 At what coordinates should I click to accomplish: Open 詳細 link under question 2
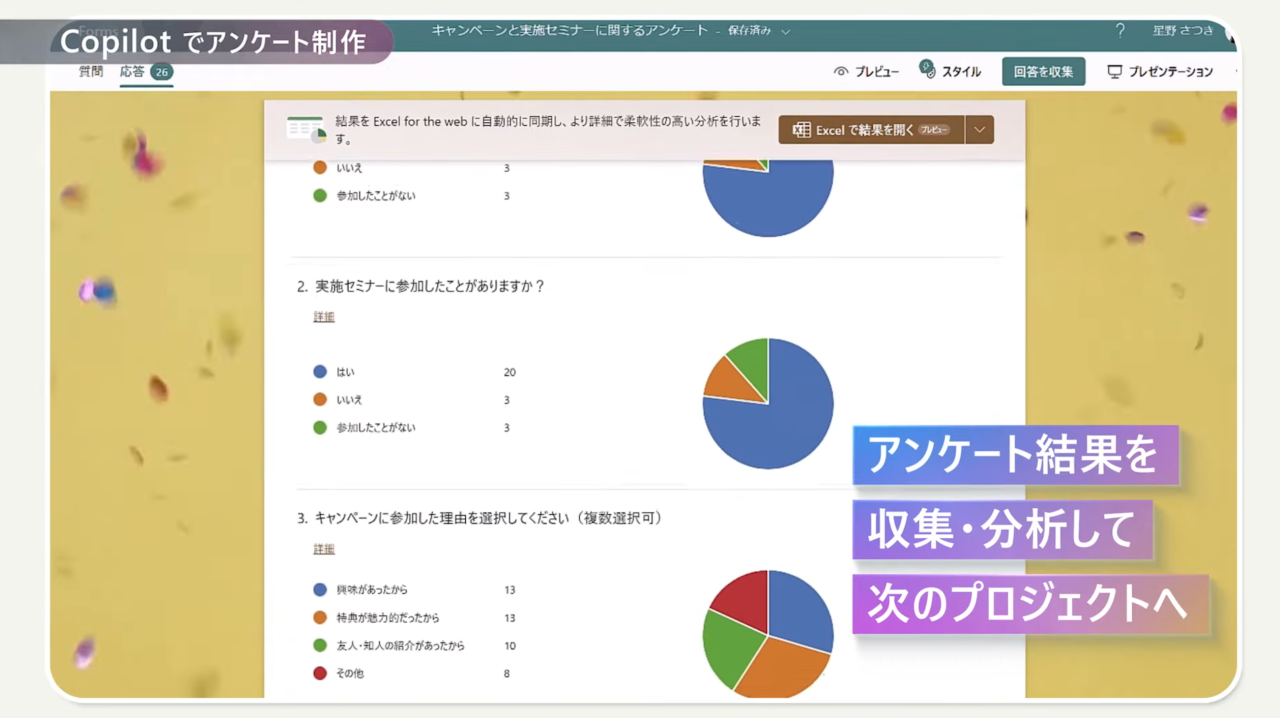[x=324, y=317]
